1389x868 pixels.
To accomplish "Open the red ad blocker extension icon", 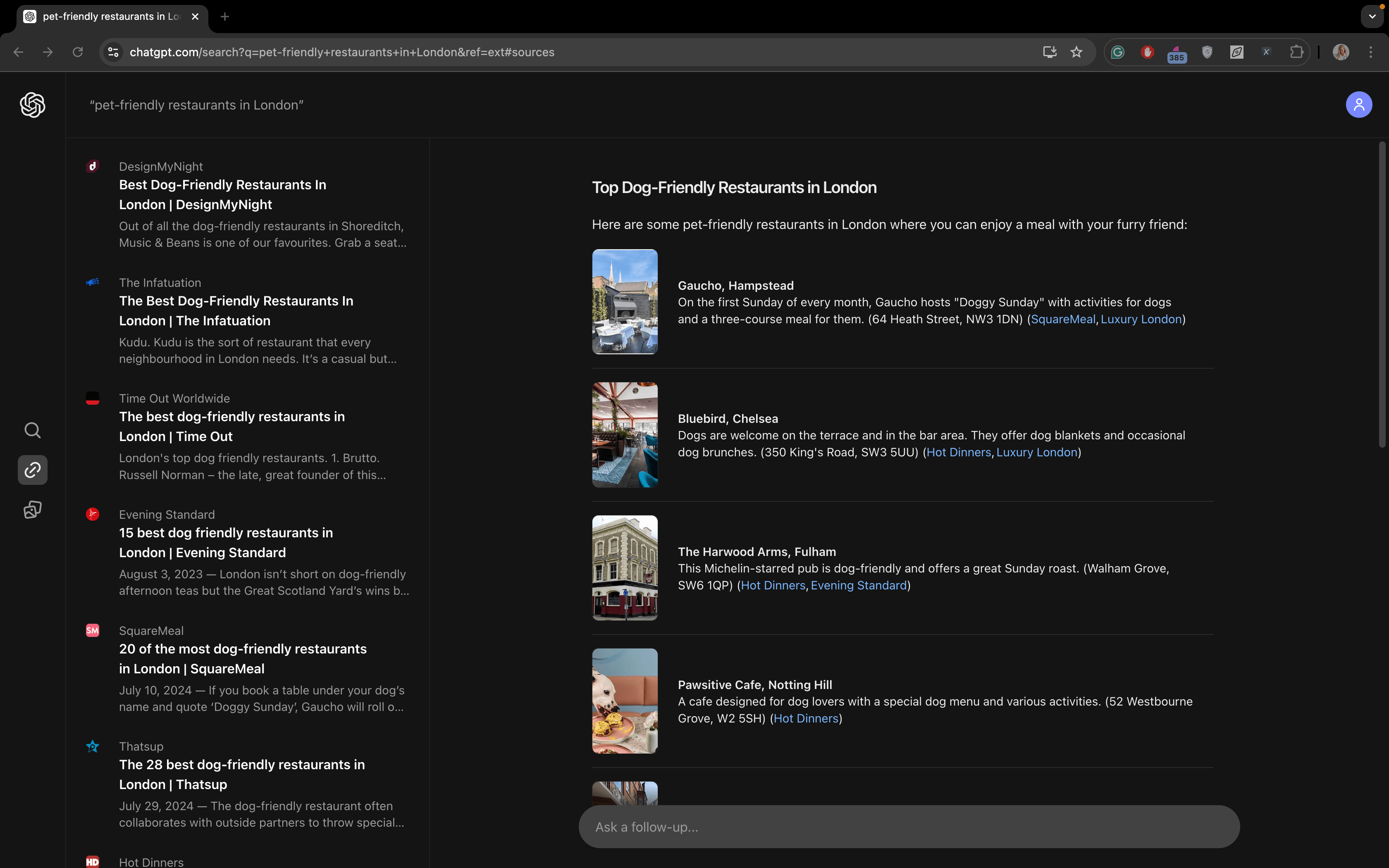I will pyautogui.click(x=1147, y=52).
